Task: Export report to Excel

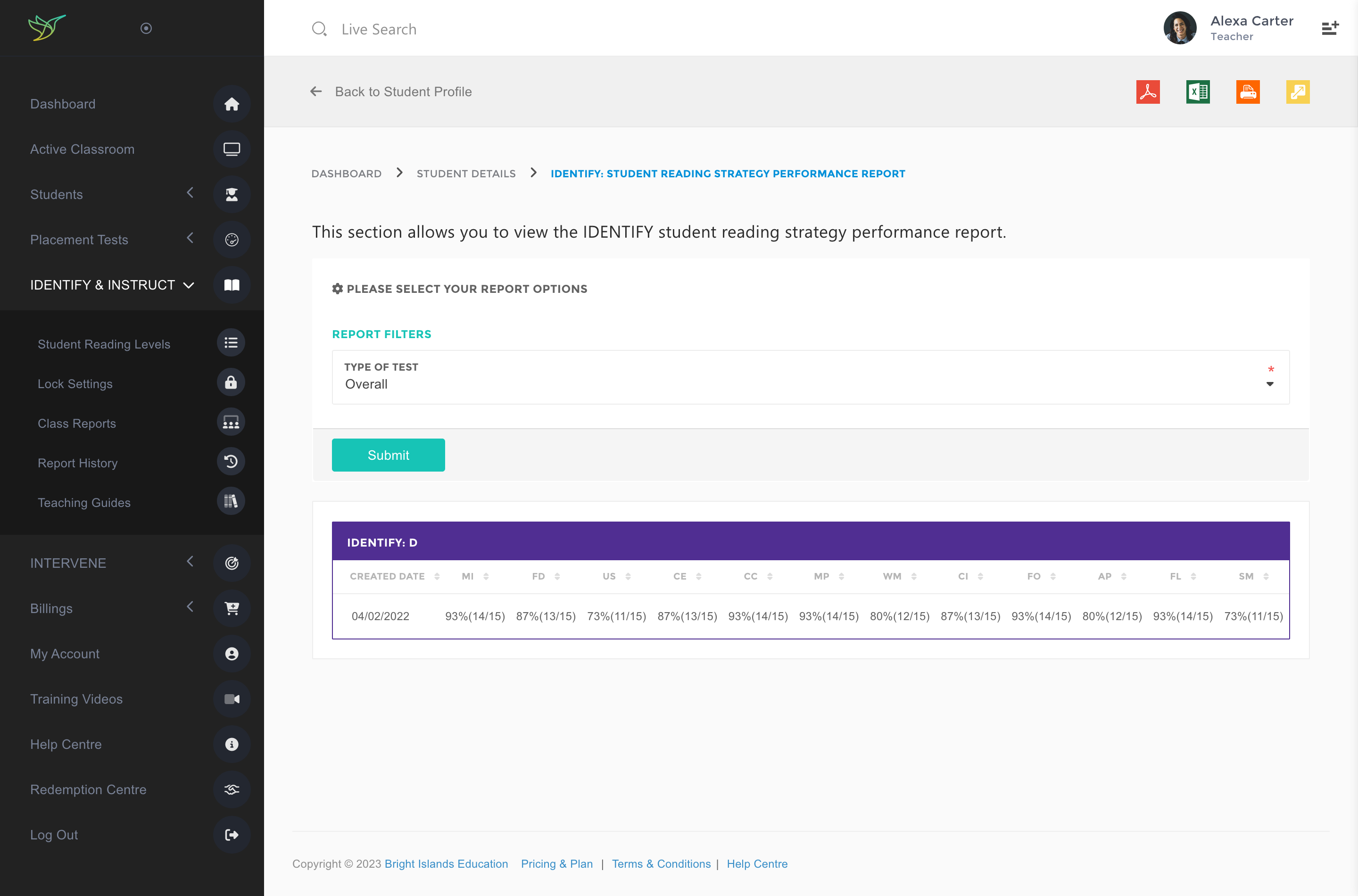Action: [x=1198, y=92]
